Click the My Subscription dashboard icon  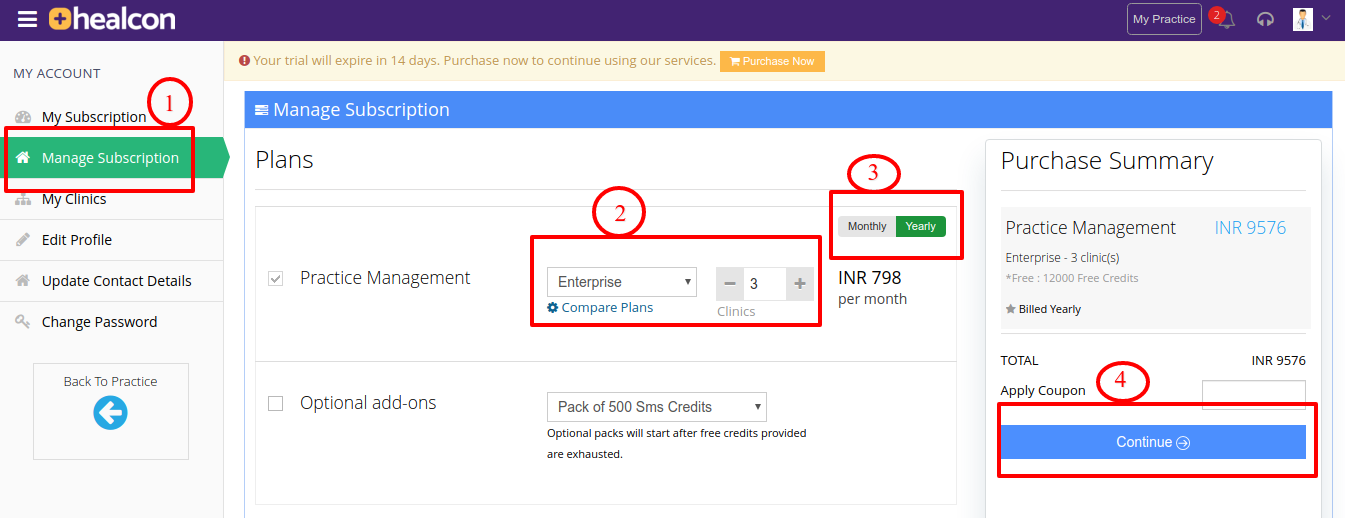coord(23,117)
